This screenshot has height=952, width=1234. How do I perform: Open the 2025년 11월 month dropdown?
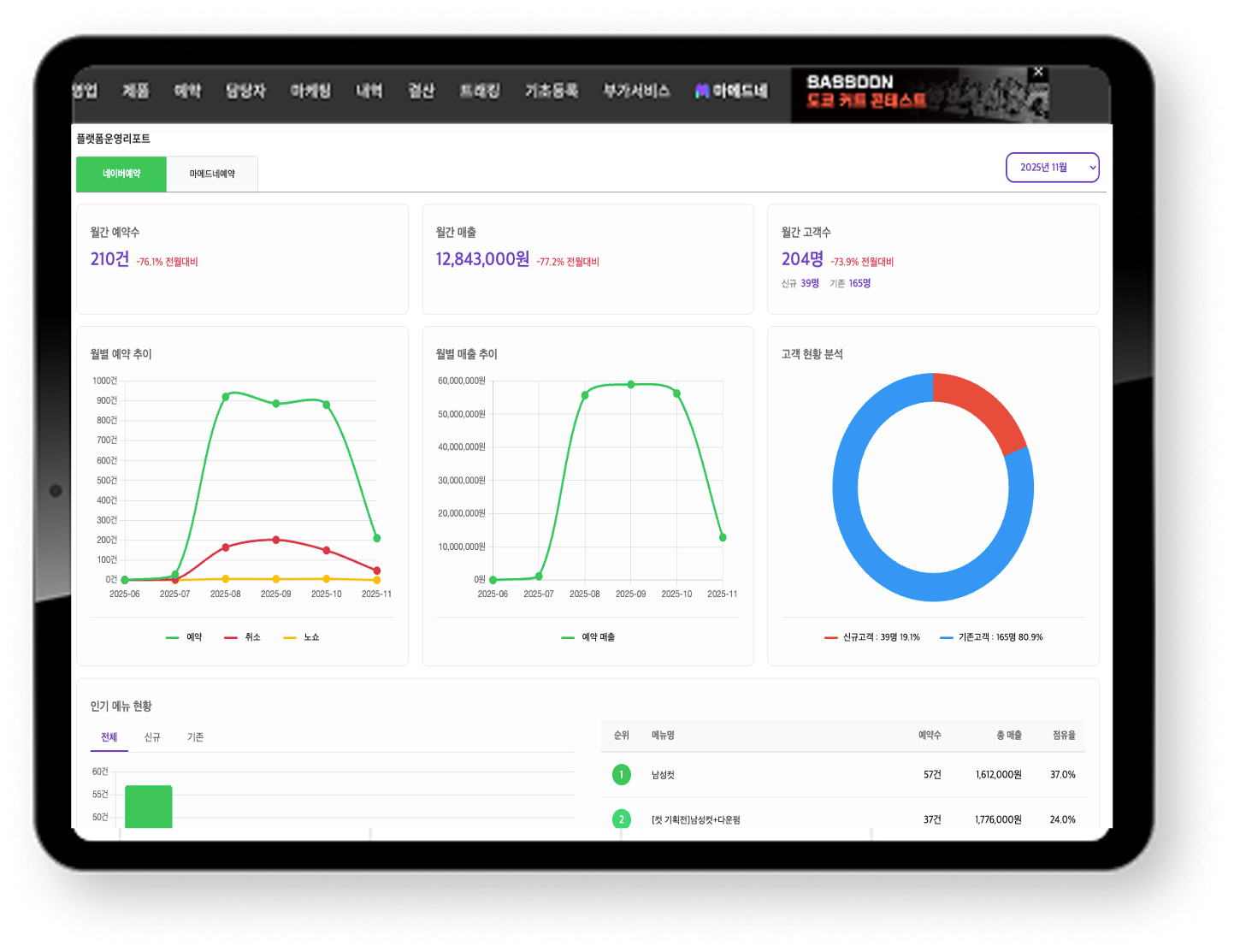point(1052,168)
